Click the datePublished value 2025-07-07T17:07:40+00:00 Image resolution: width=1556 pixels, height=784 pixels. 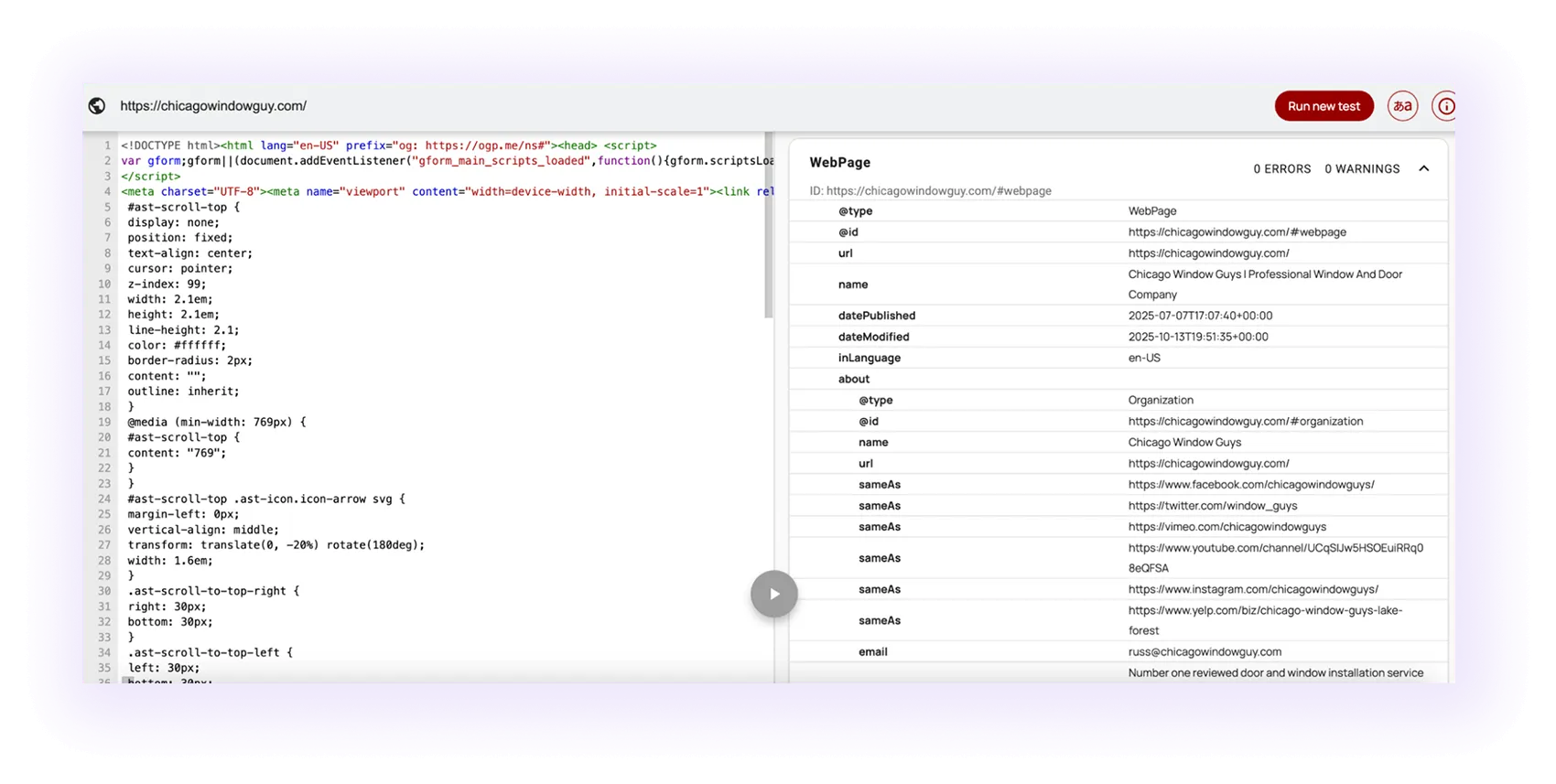click(1200, 316)
